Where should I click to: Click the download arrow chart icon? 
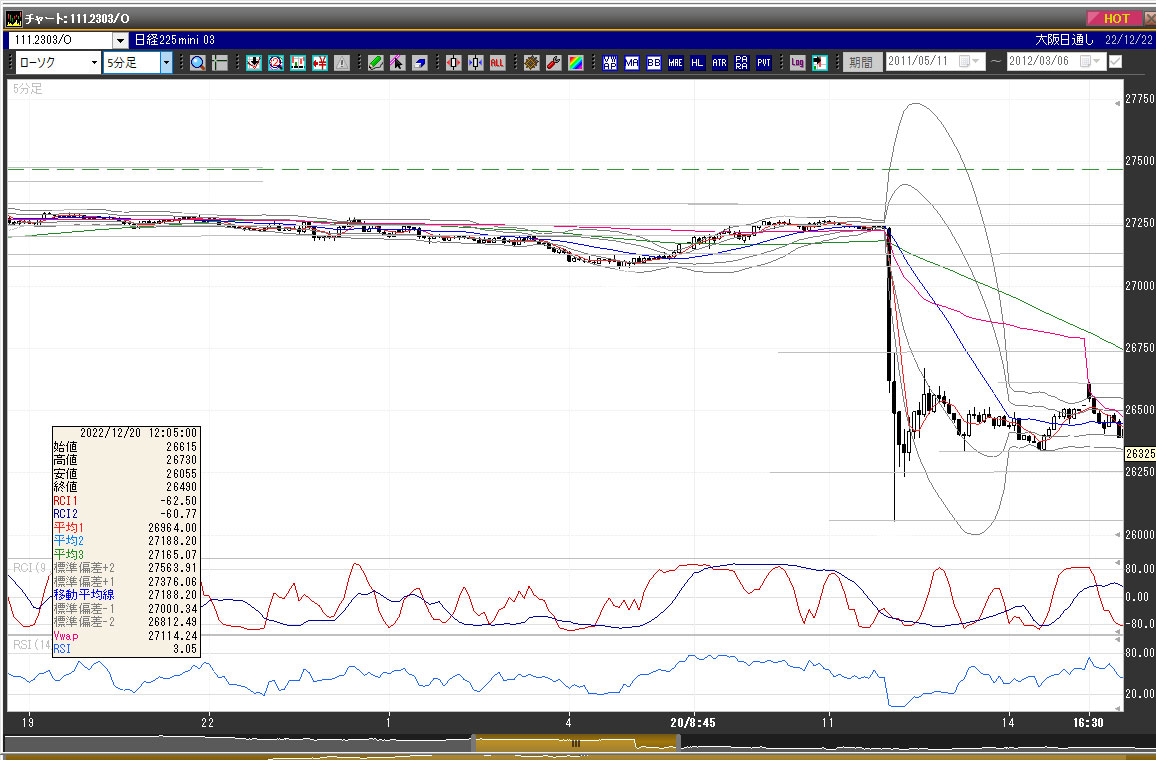[254, 63]
